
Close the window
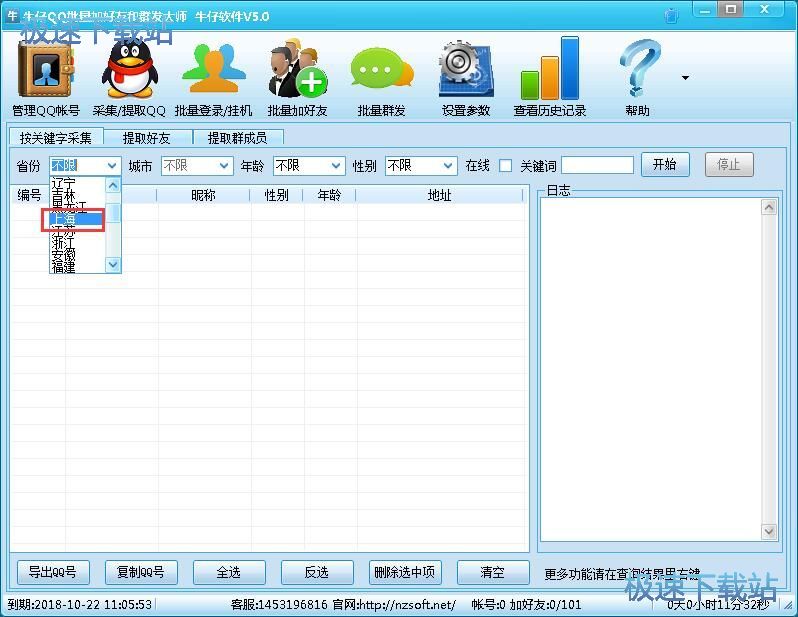pyautogui.click(x=764, y=10)
